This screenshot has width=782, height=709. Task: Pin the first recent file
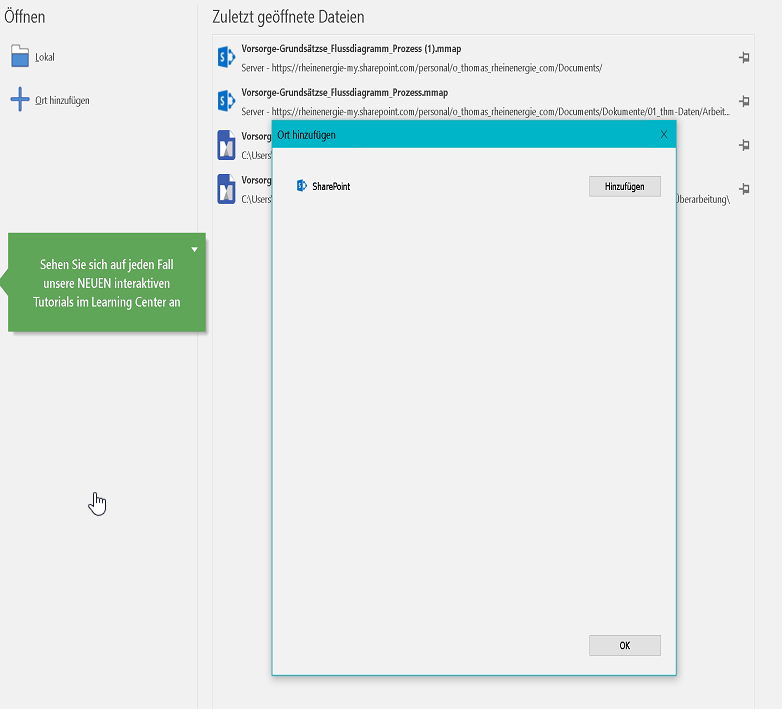point(743,58)
